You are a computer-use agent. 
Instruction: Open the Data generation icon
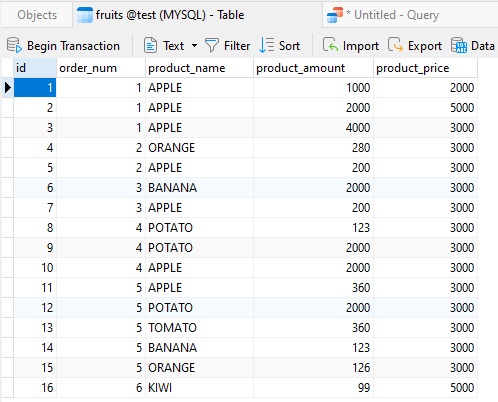[459, 45]
